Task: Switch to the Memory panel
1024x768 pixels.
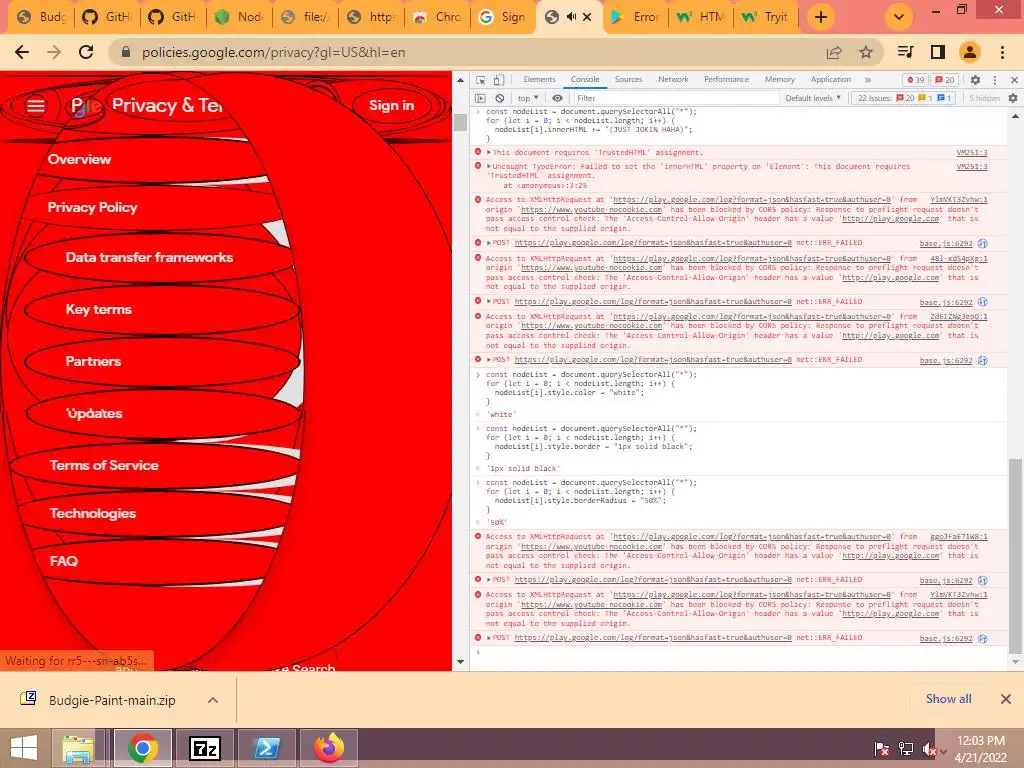Action: pos(780,80)
